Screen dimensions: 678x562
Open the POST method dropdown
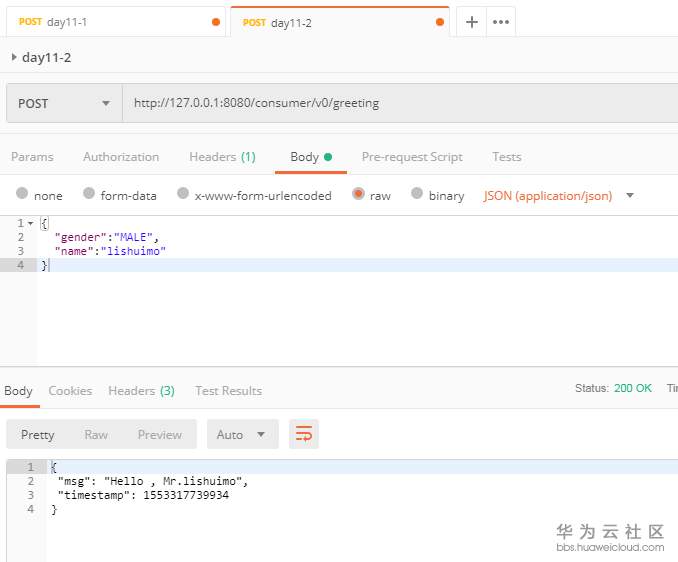click(x=64, y=103)
